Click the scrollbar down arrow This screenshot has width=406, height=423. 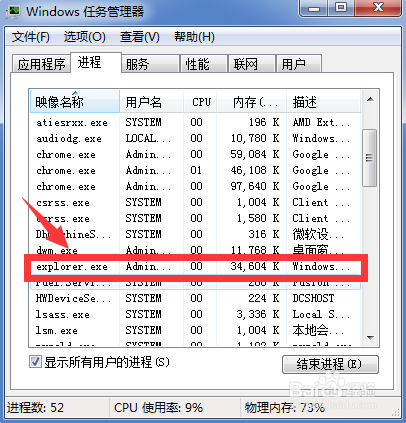[x=370, y=337]
